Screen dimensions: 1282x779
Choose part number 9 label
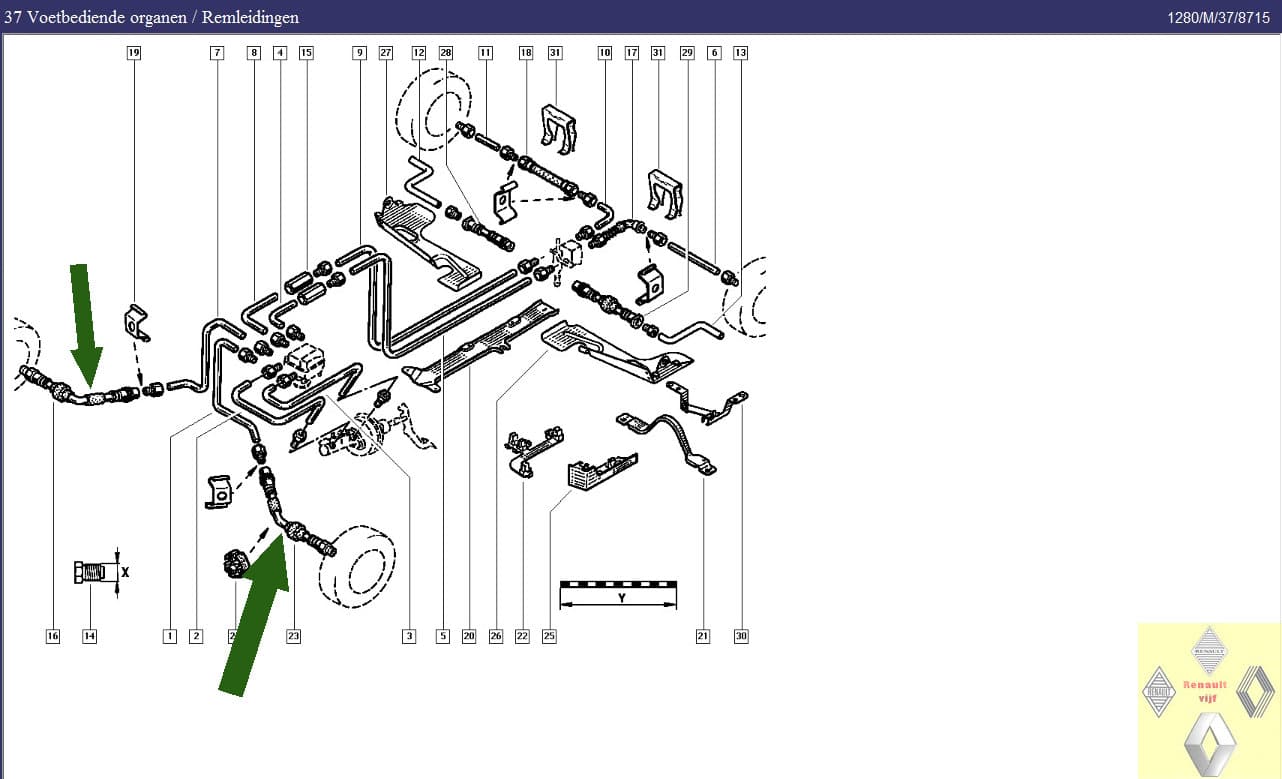[359, 52]
